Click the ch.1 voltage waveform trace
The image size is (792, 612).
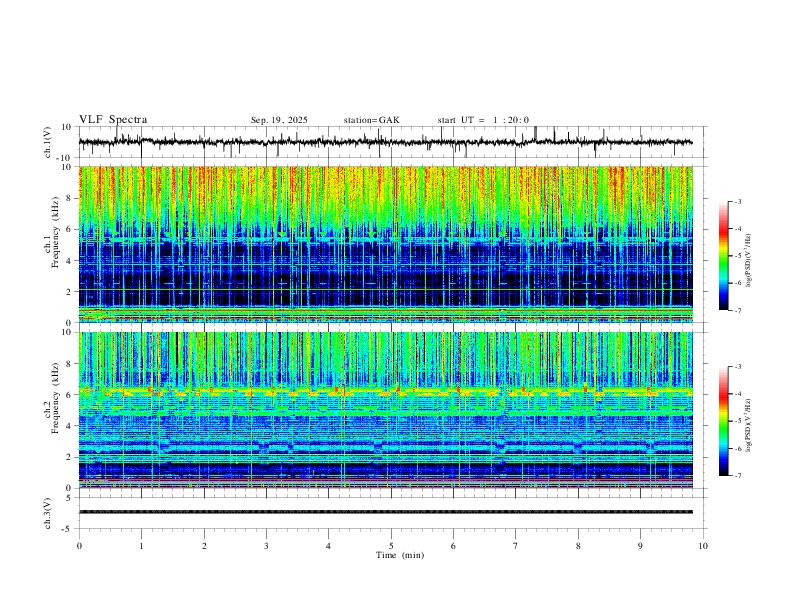click(x=385, y=142)
